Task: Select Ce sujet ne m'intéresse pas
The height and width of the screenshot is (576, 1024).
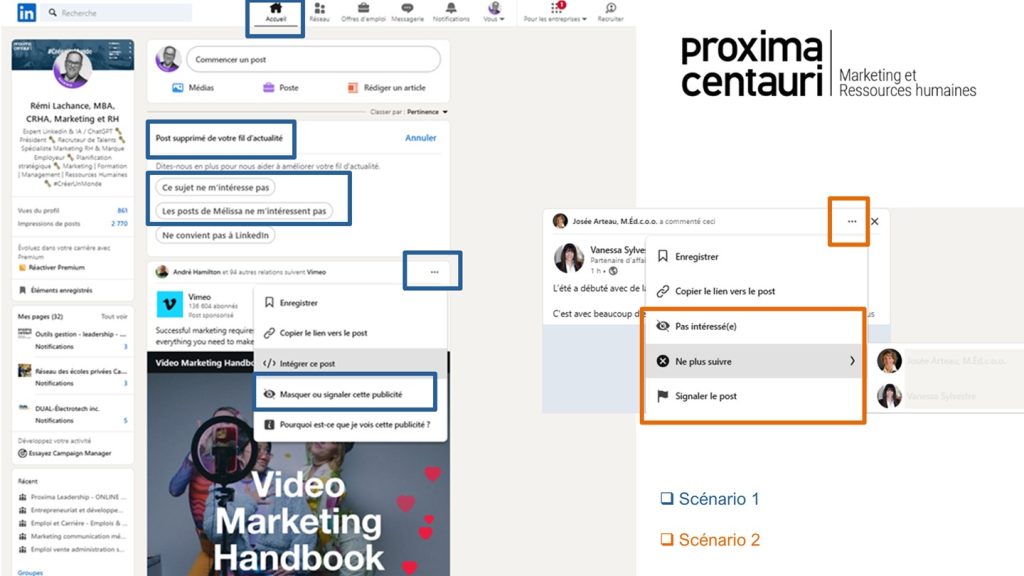Action: [216, 187]
